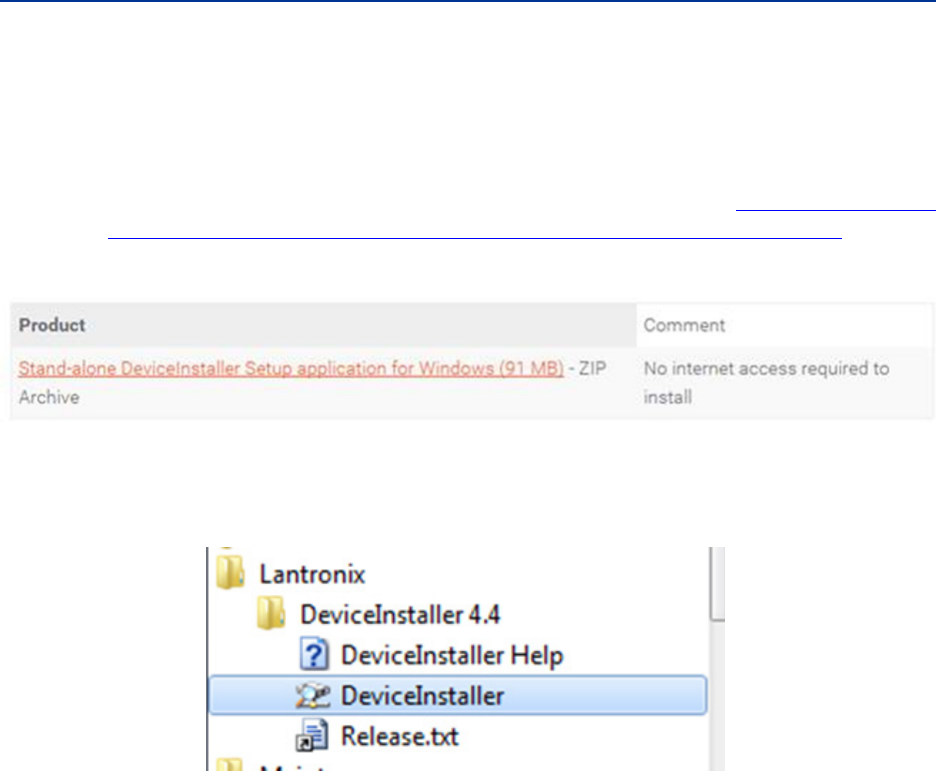
Task: Click the 'No internet access required to install' cell
Action: pyautogui.click(x=785, y=383)
